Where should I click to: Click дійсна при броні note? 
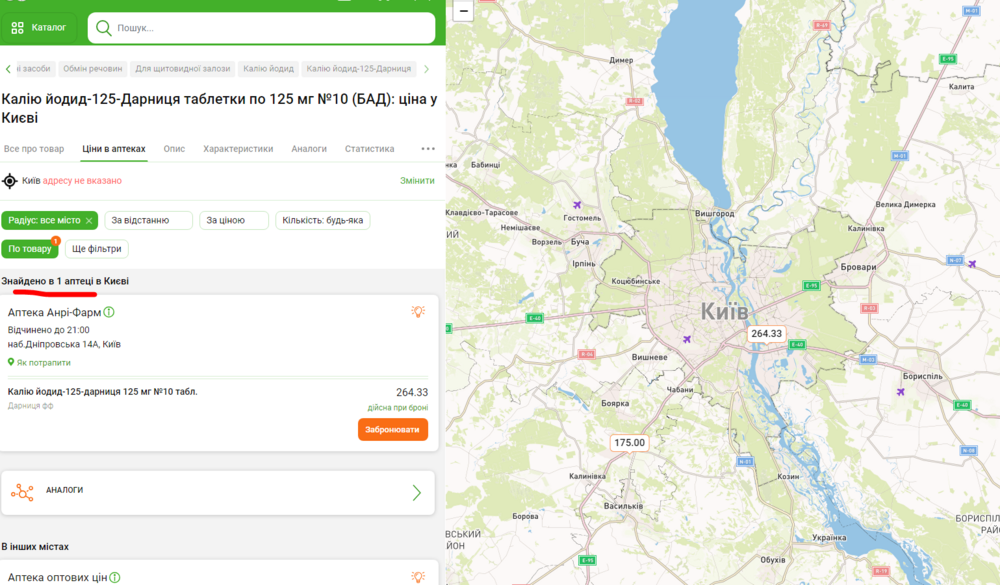coord(398,408)
